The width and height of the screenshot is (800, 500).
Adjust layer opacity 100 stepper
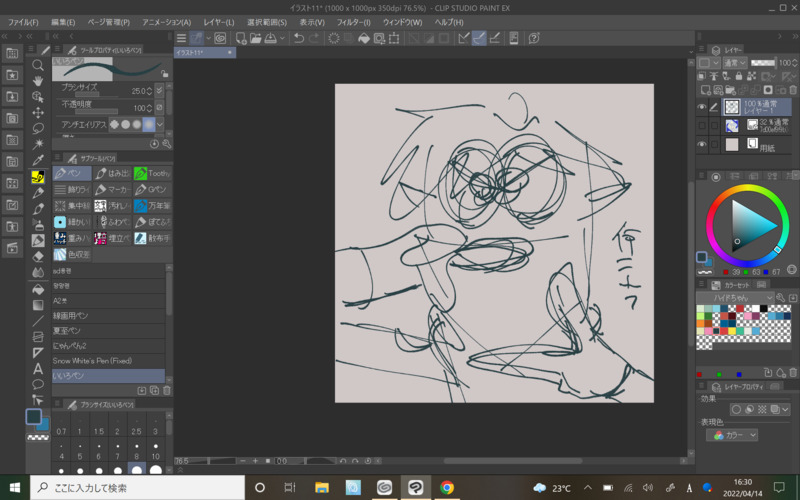795,63
